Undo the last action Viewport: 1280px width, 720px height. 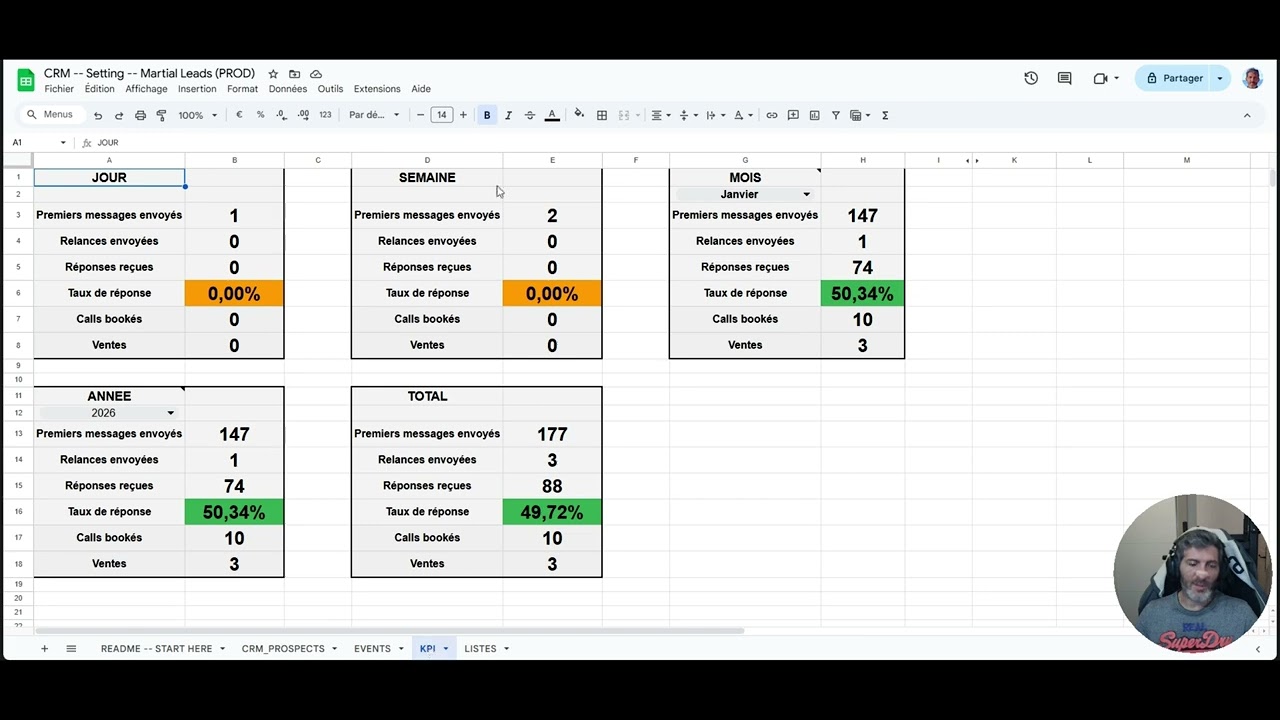tap(98, 115)
